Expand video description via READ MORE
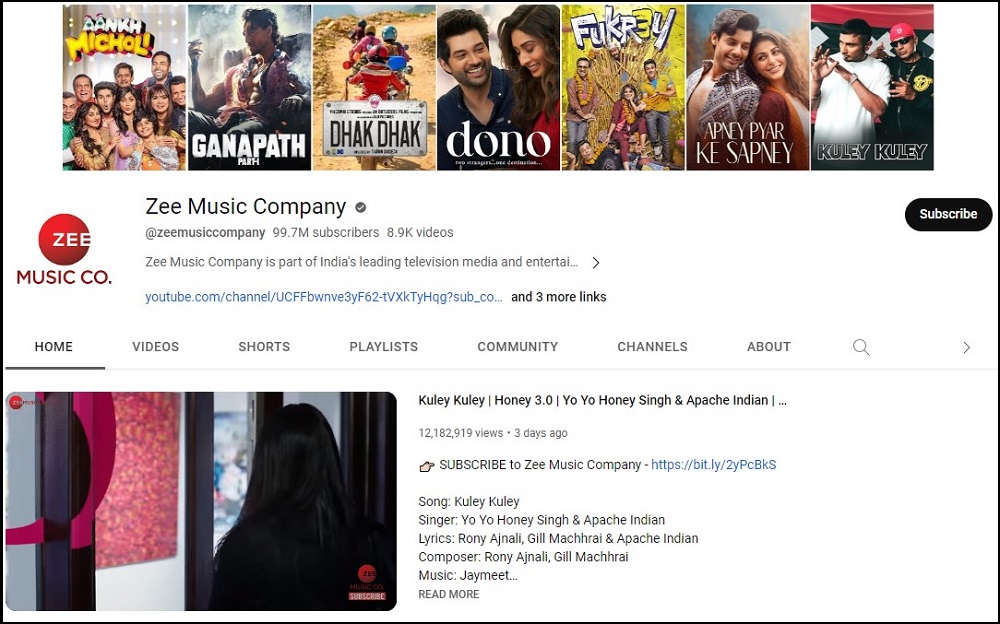The image size is (1000, 624). (x=448, y=594)
